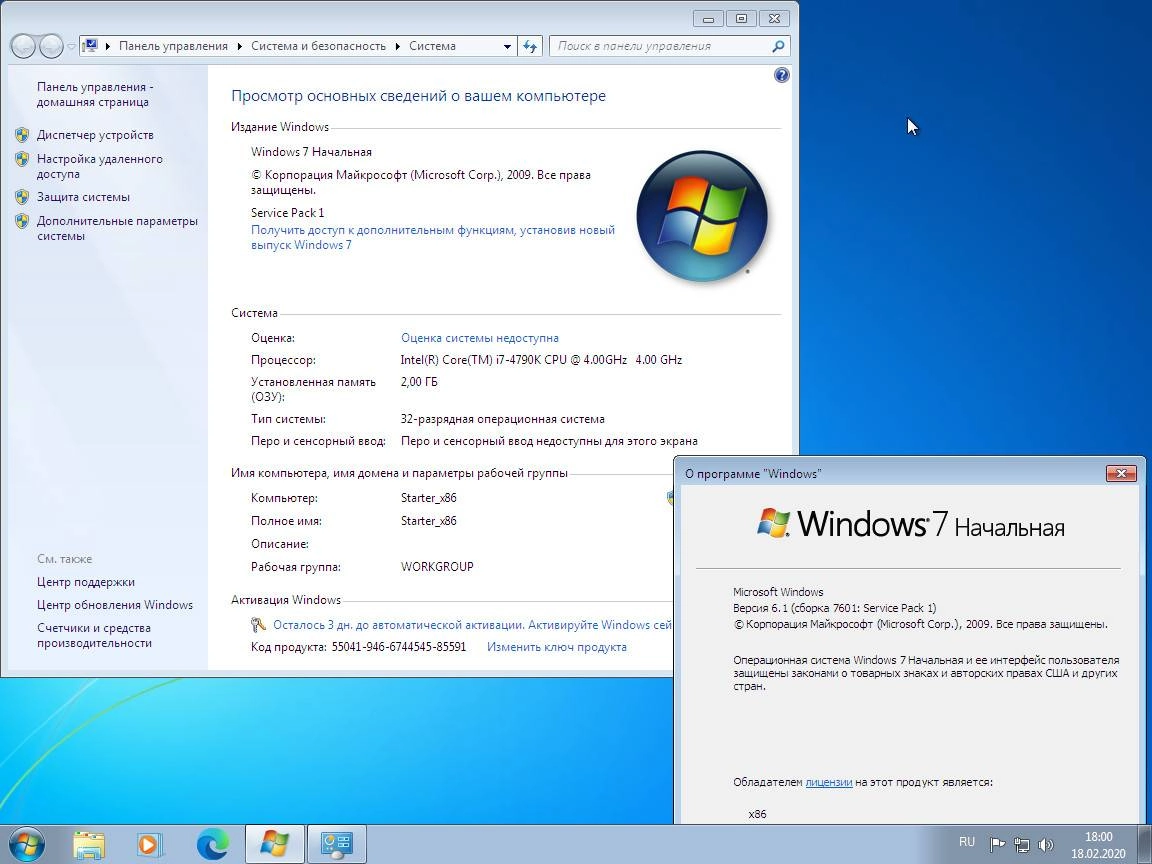Screen dimensions: 1152x864
Task: Expand arrow before Панель управления breadcrumb
Action: [x=108, y=46]
